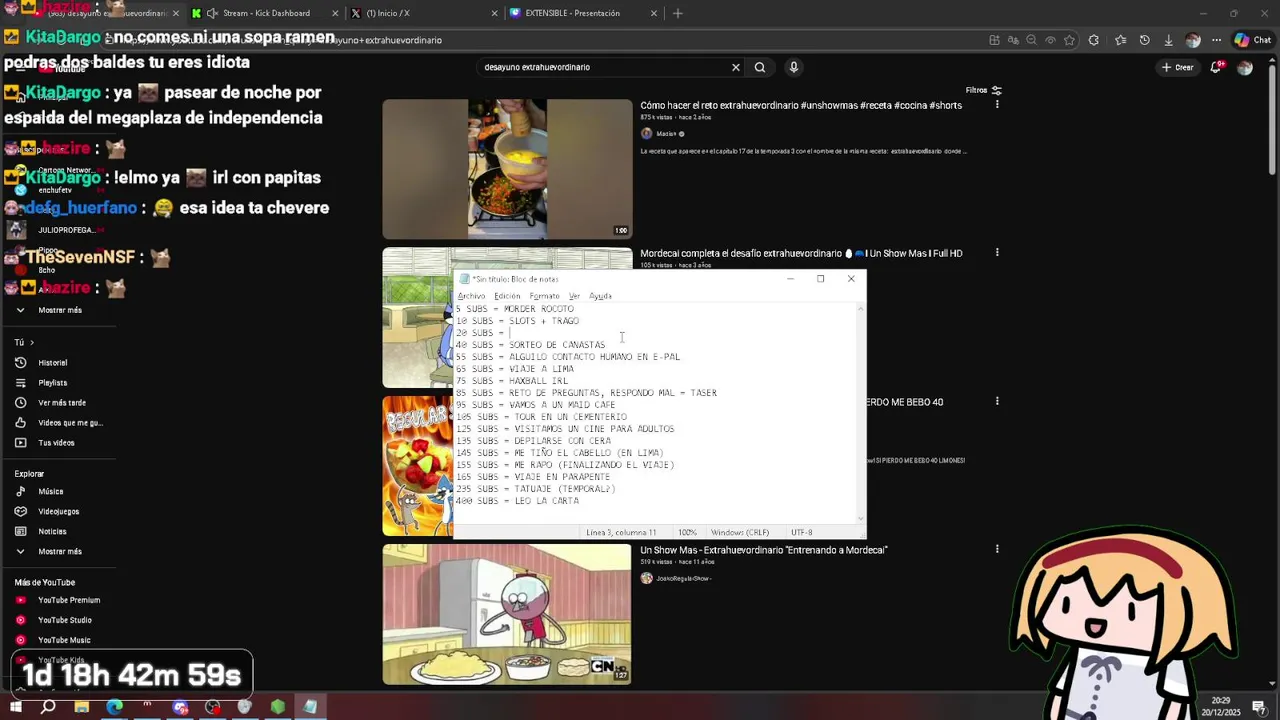Image resolution: width=1280 pixels, height=720 pixels.
Task: Click the YouTube search magnifier button
Action: pyautogui.click(x=760, y=67)
